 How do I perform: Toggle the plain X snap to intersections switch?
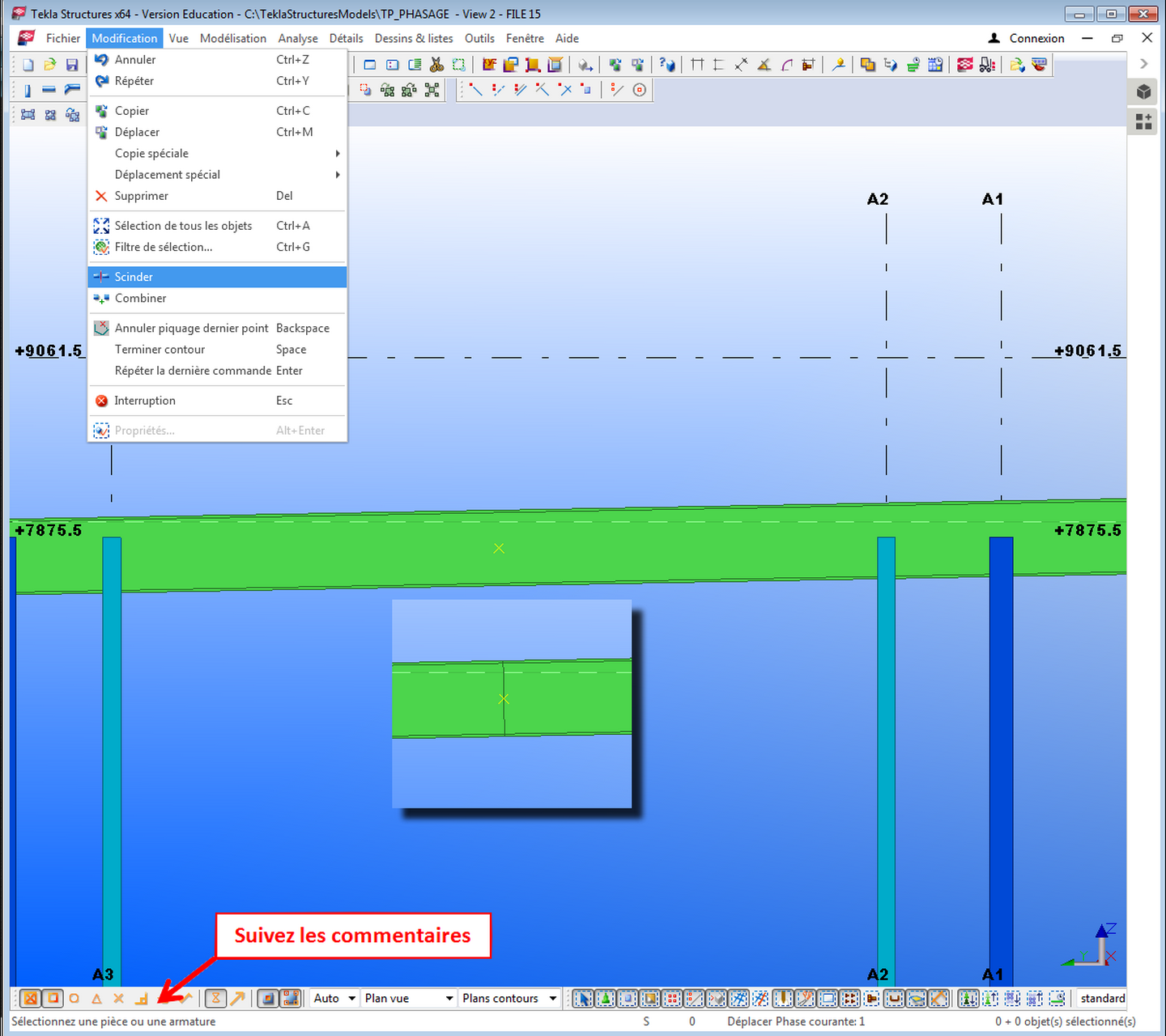[x=118, y=999]
